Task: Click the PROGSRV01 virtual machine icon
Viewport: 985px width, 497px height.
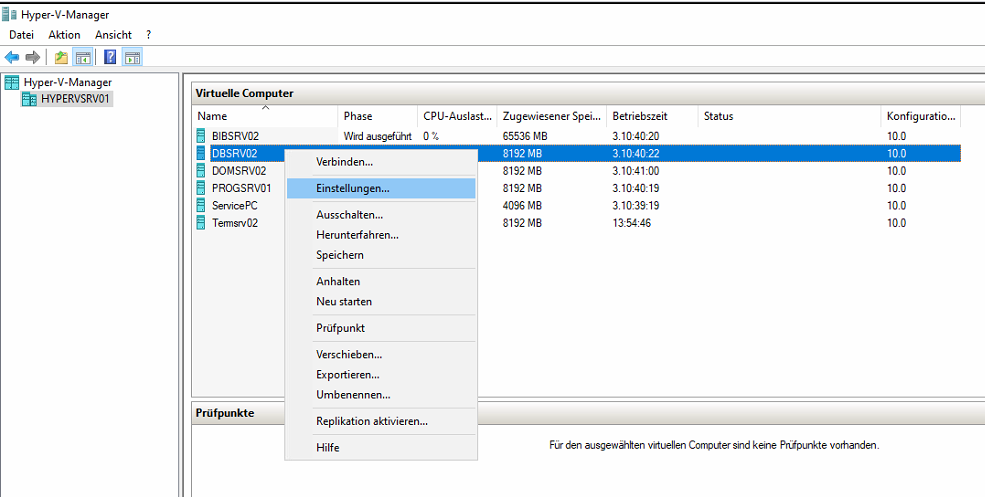Action: [201, 188]
